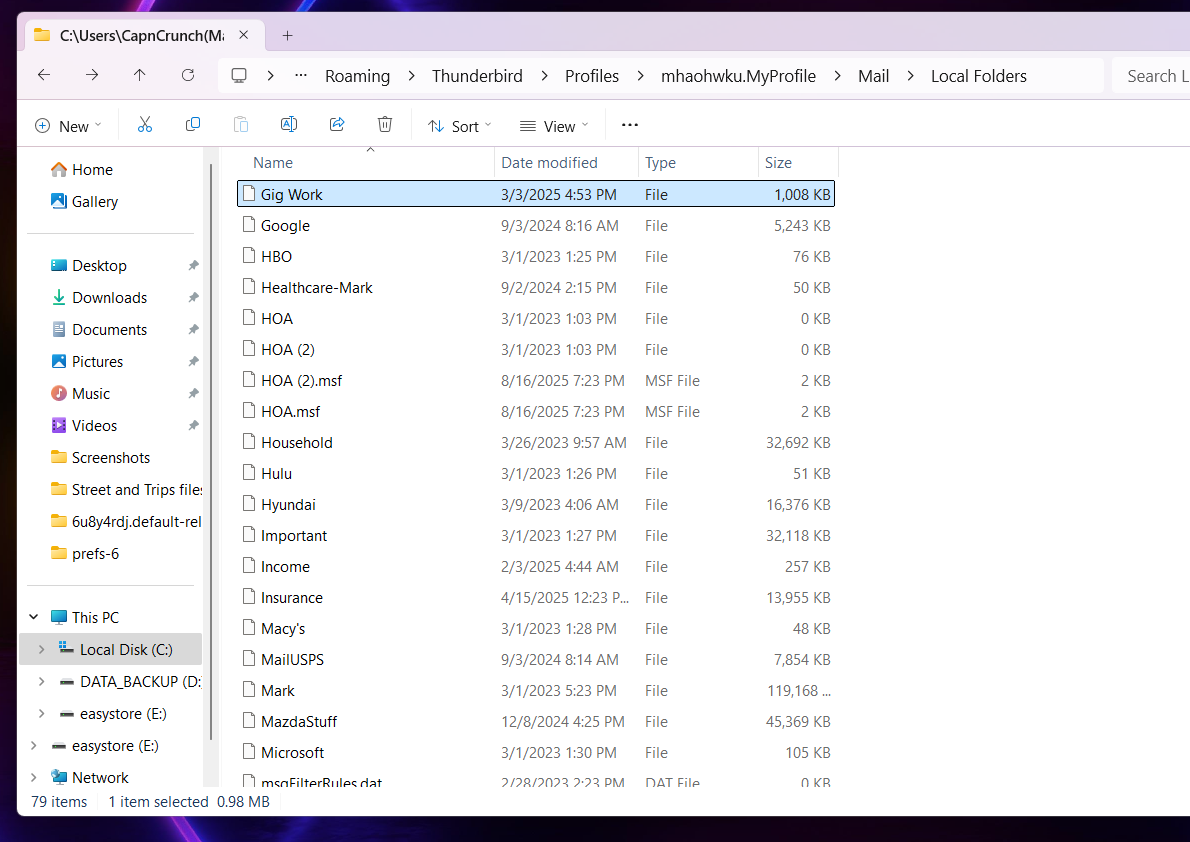Expand the Local Disk (C:) tree node
The image size is (1190, 842).
41,650
